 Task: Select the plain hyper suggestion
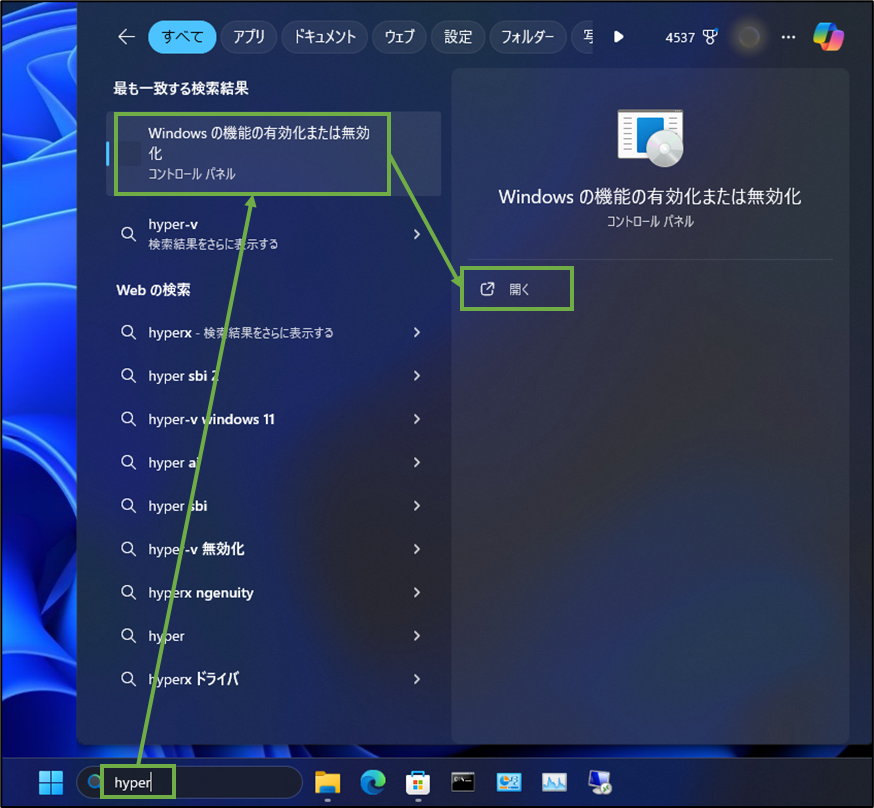(273, 636)
